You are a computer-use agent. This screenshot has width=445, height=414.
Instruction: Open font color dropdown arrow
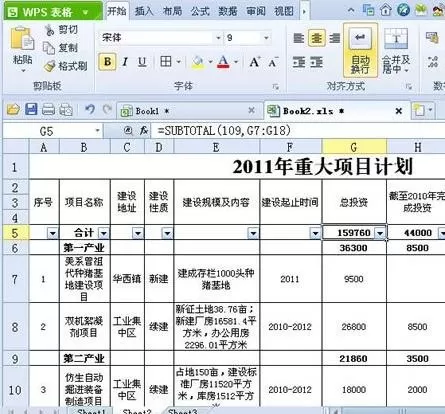coord(236,62)
